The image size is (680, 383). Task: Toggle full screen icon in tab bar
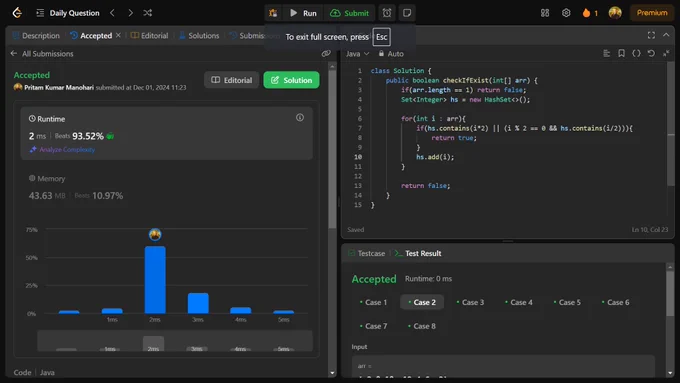point(651,35)
